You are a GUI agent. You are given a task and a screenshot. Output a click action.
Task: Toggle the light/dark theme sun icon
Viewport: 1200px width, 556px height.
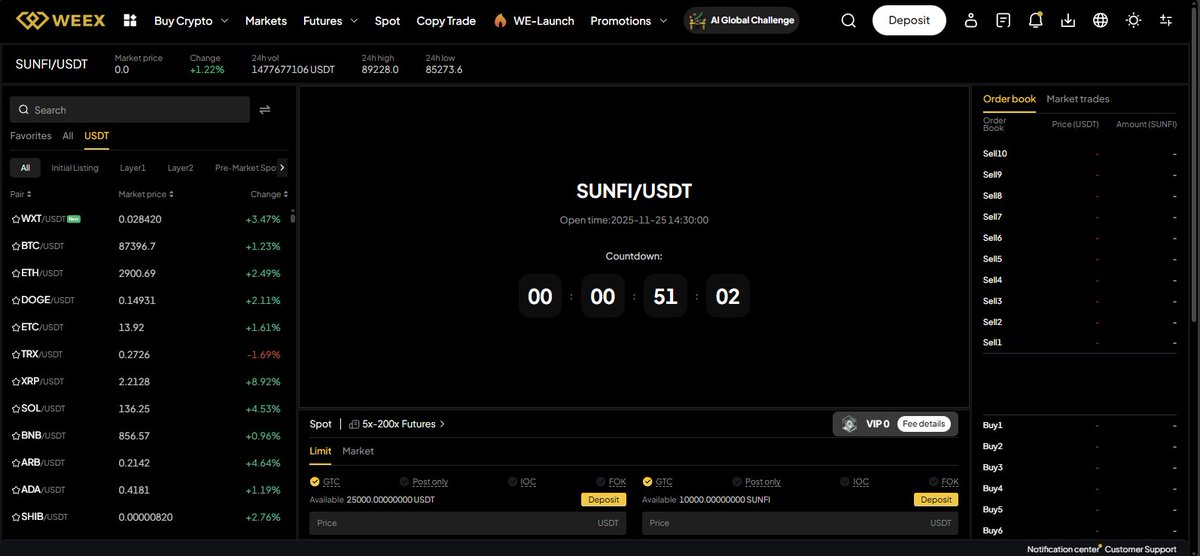pos(1133,20)
